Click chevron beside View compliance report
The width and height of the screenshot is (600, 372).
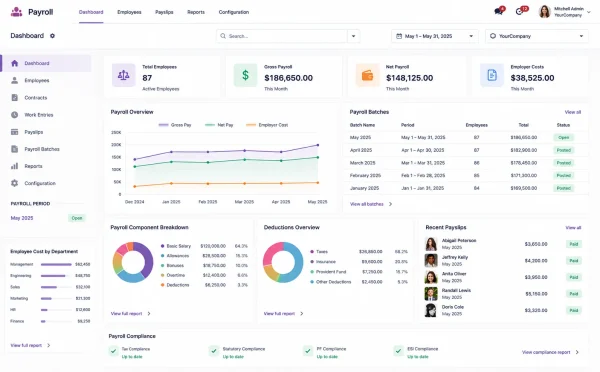click(x=577, y=352)
